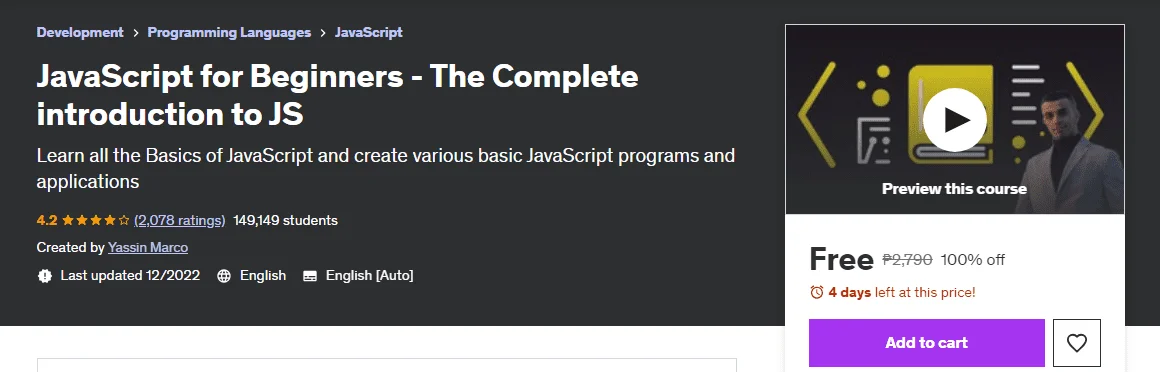The image size is (1160, 372).
Task: Click chevron between Development and Programming Languages
Action: [135, 33]
